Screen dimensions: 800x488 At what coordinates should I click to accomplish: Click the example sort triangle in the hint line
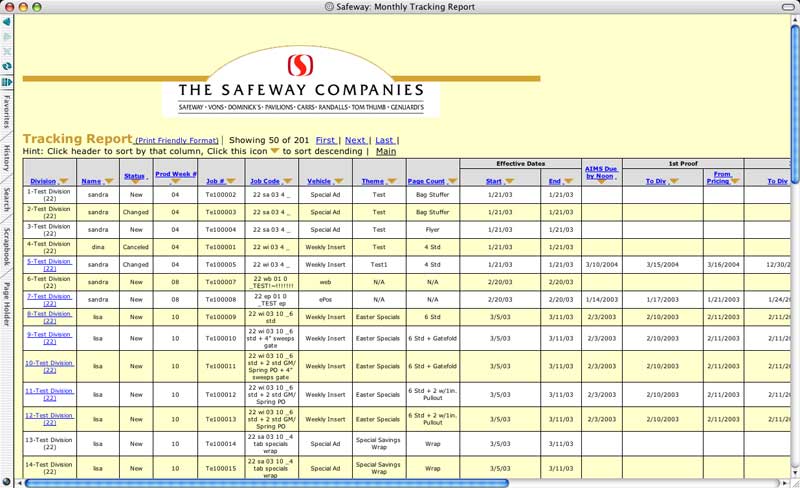pos(274,151)
